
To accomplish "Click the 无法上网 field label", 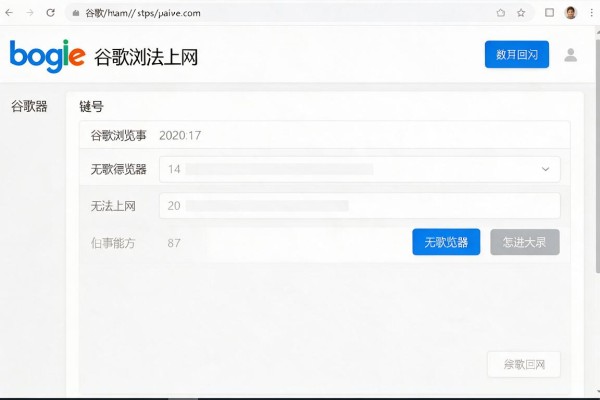I will [x=113, y=206].
